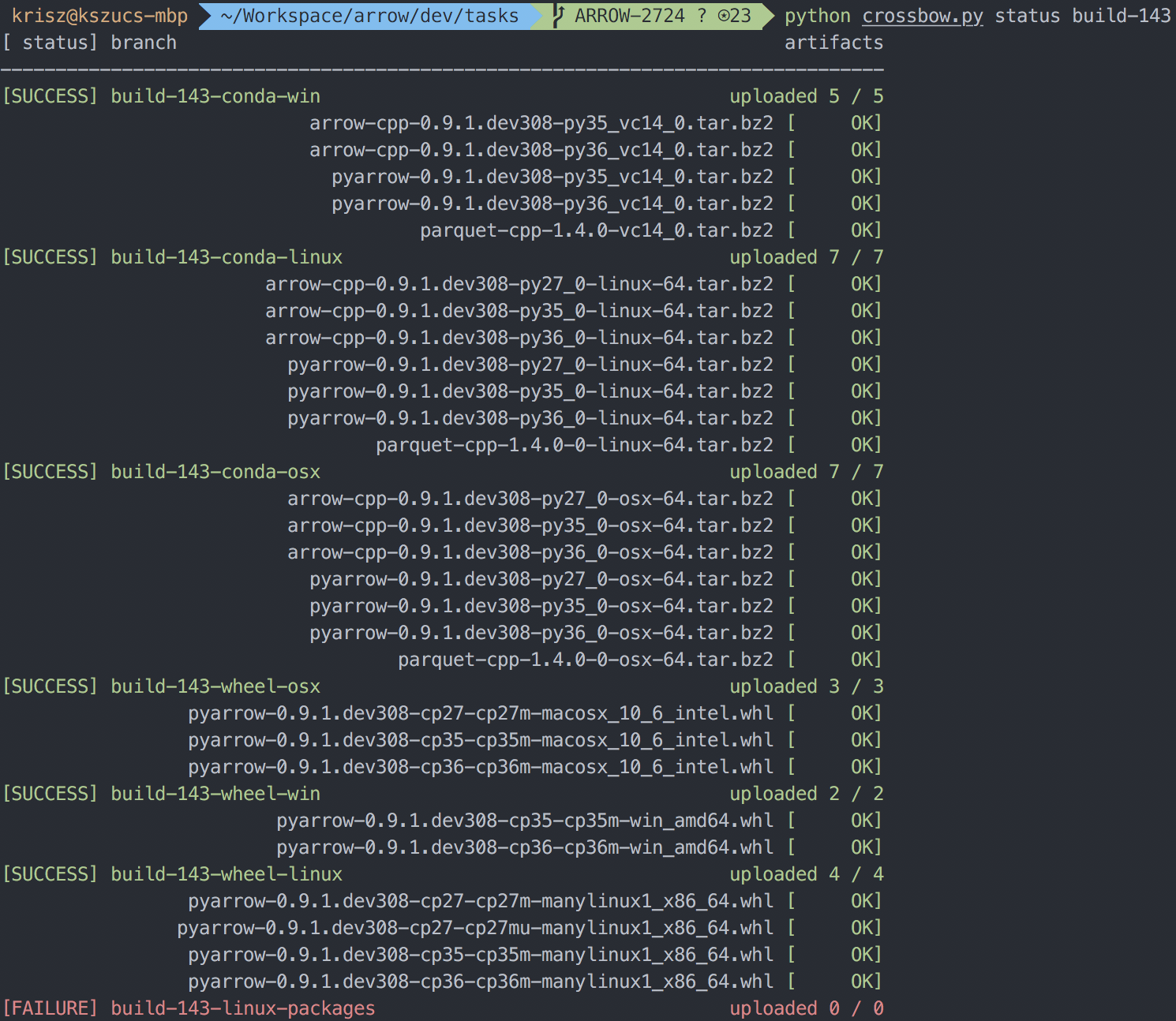Click the build-143-wheel-win branch name
1176x1021 pixels.
[215, 794]
